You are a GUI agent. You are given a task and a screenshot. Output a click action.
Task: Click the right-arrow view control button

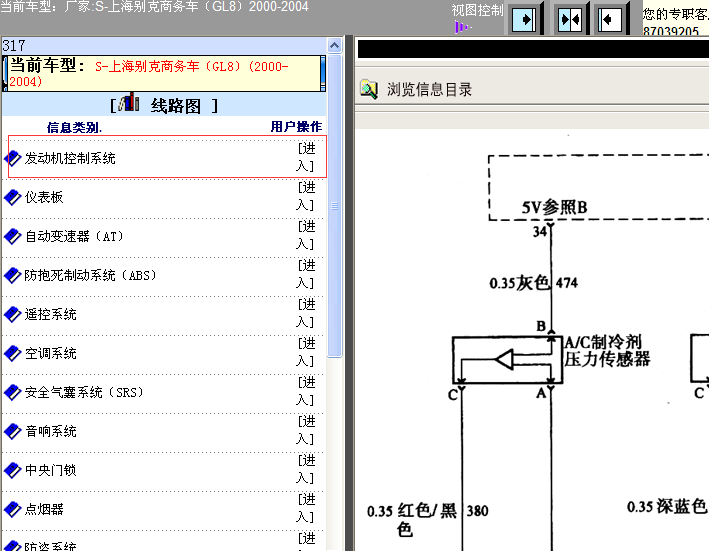[x=524, y=19]
